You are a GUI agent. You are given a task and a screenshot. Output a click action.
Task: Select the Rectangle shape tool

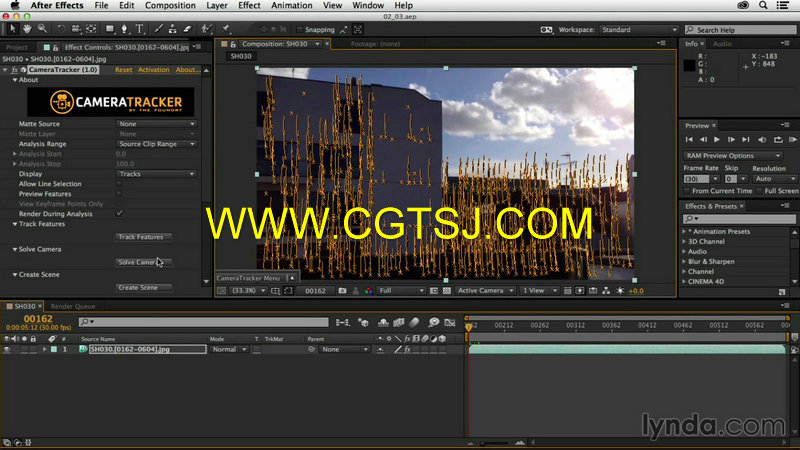coord(109,29)
